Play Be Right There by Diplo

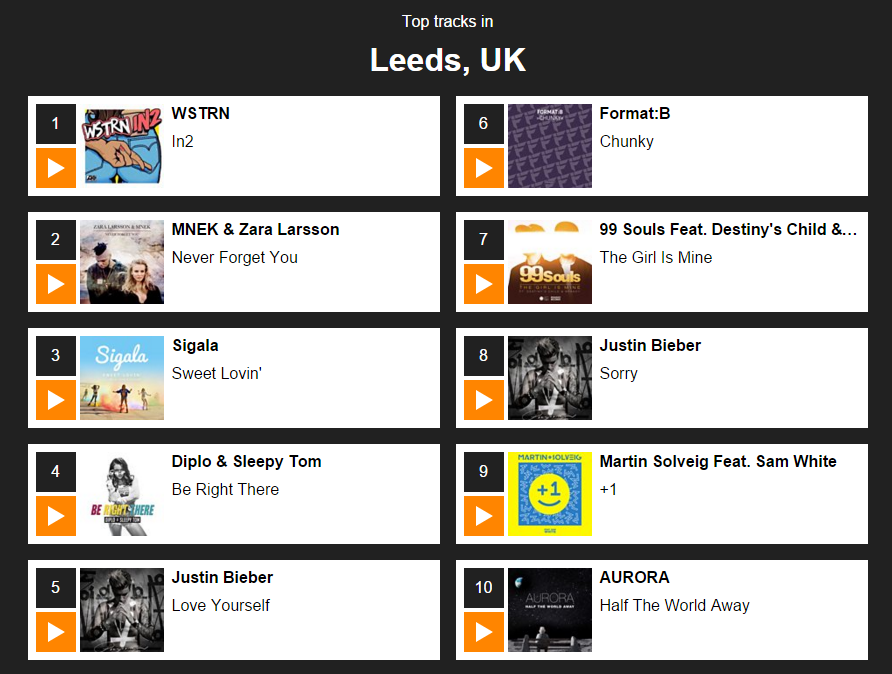(x=56, y=516)
